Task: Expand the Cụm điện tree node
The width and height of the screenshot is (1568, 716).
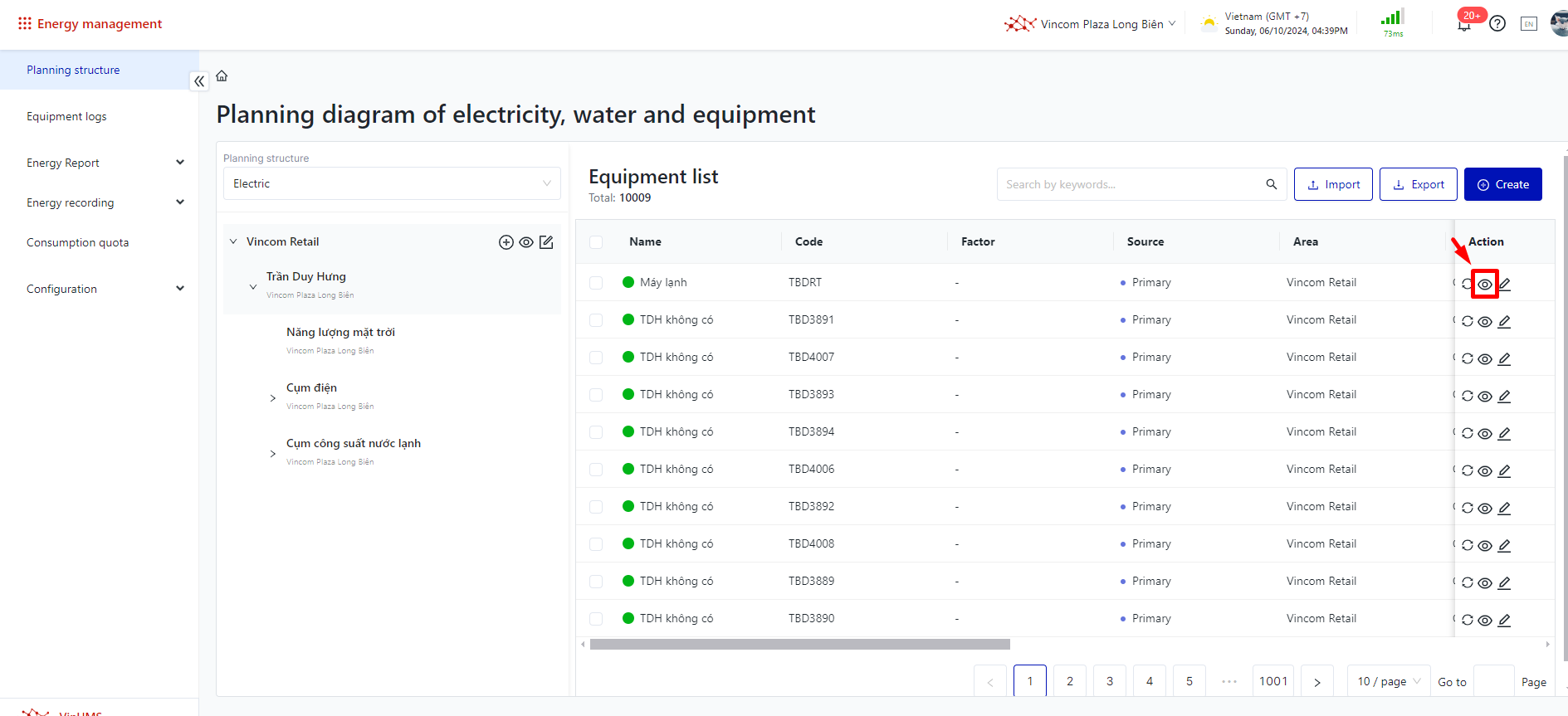Action: [x=273, y=398]
